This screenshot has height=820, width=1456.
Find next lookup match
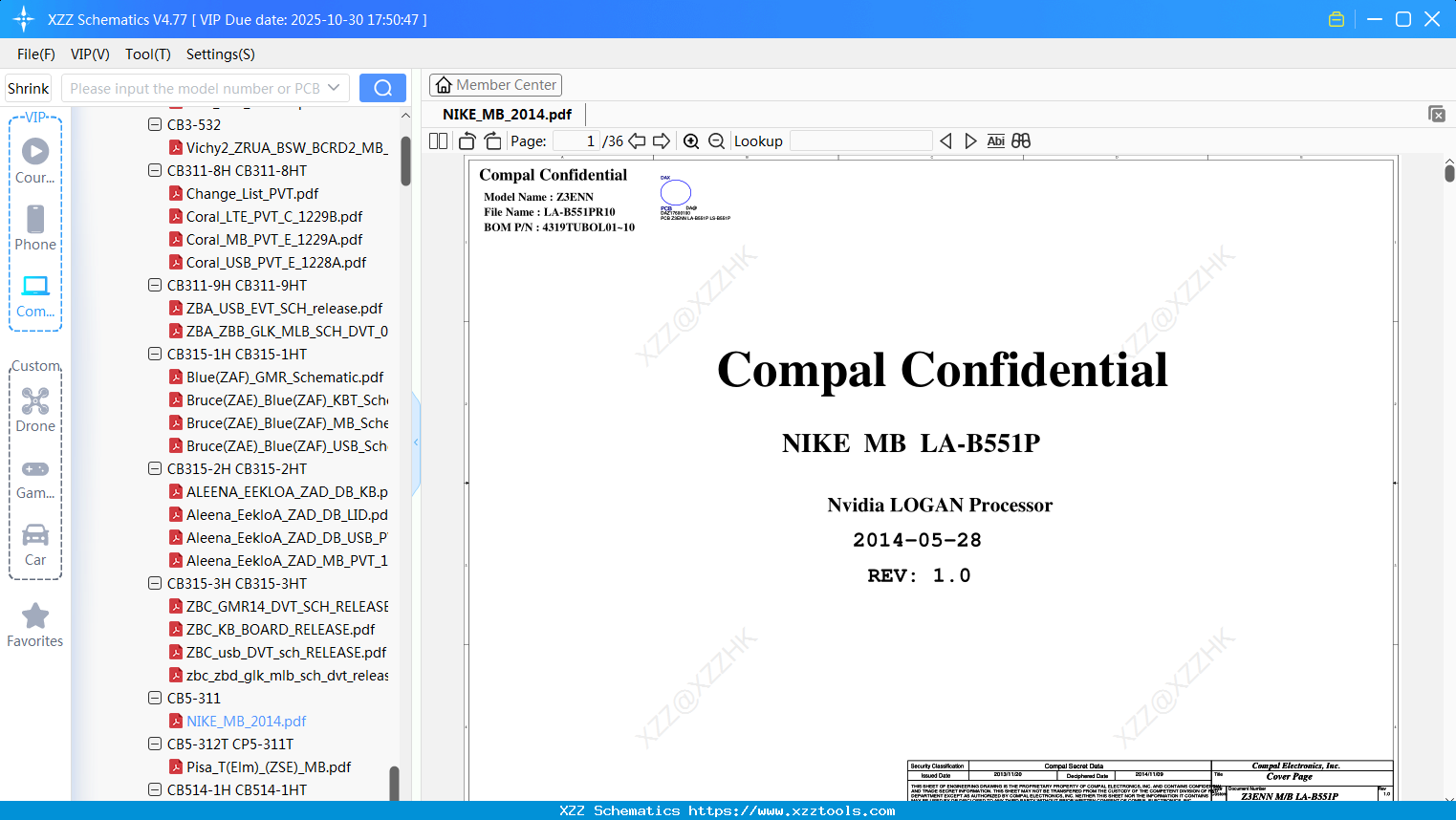pos(970,141)
